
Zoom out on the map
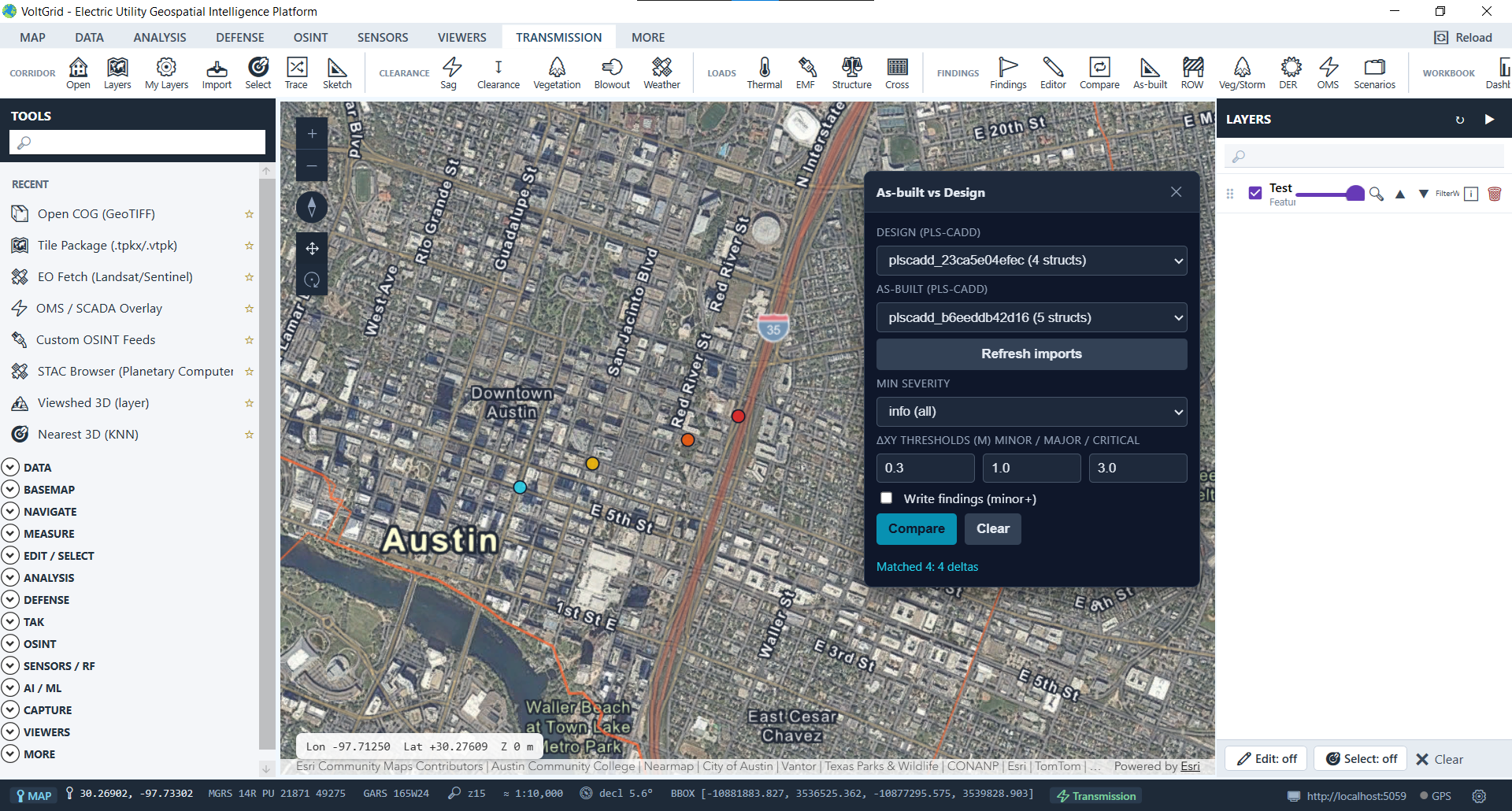click(312, 166)
